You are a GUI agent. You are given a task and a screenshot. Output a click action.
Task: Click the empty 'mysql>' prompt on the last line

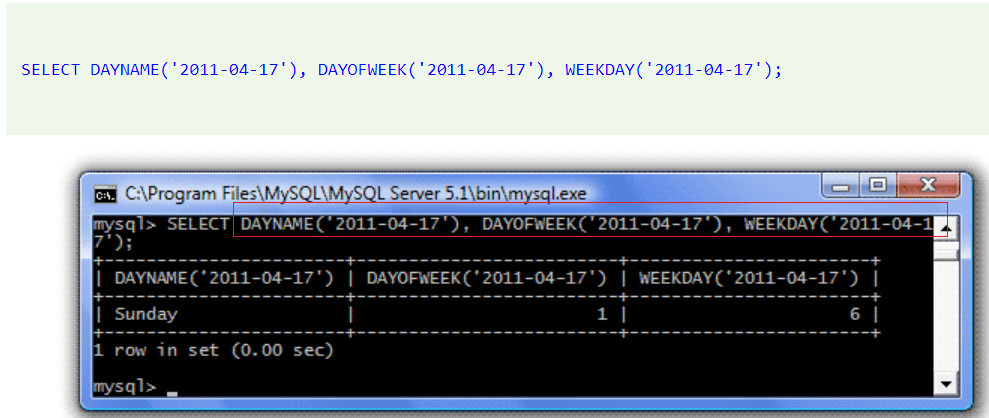[x=124, y=386]
